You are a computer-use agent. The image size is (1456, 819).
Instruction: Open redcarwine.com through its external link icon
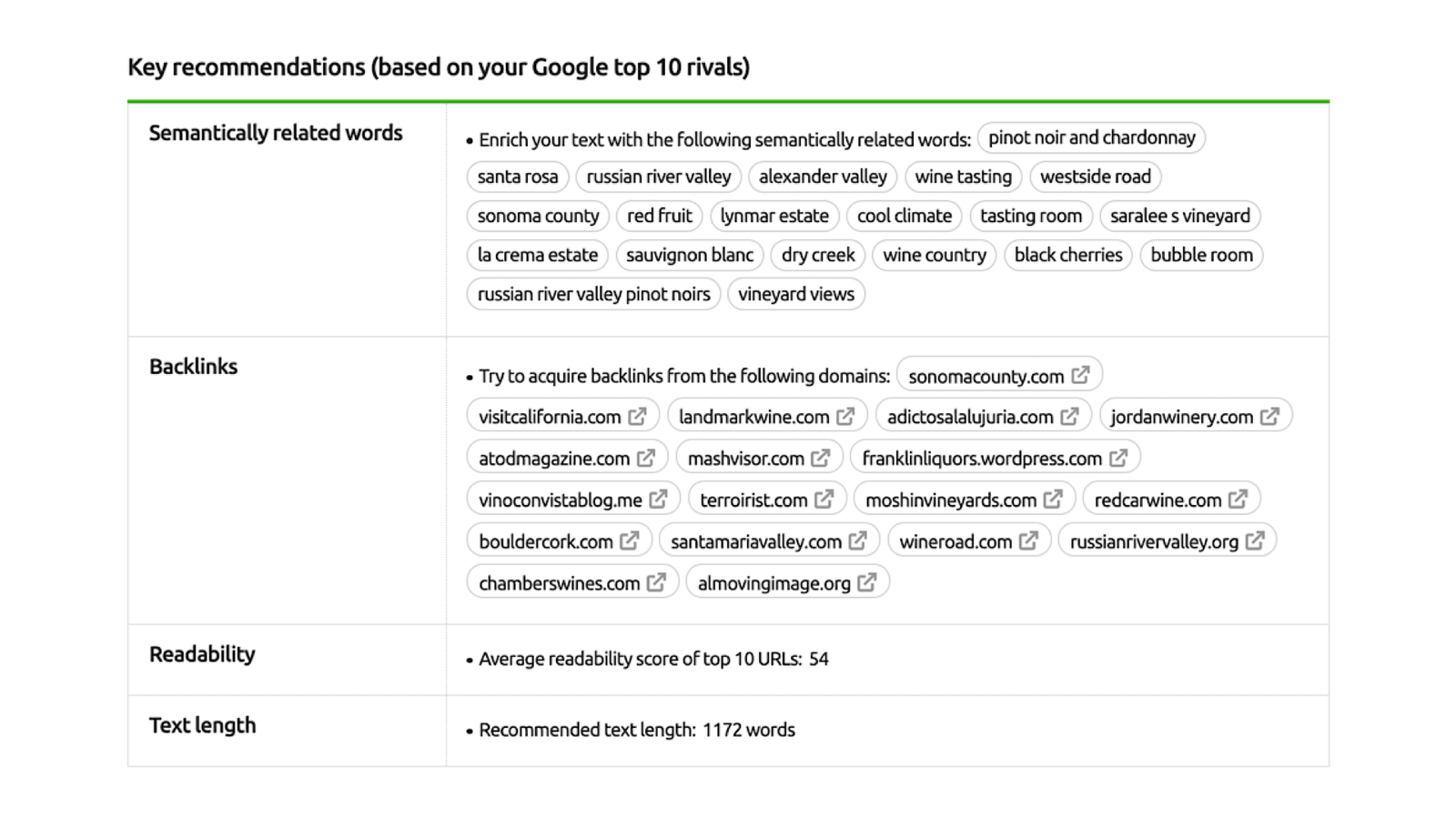coord(1238,499)
